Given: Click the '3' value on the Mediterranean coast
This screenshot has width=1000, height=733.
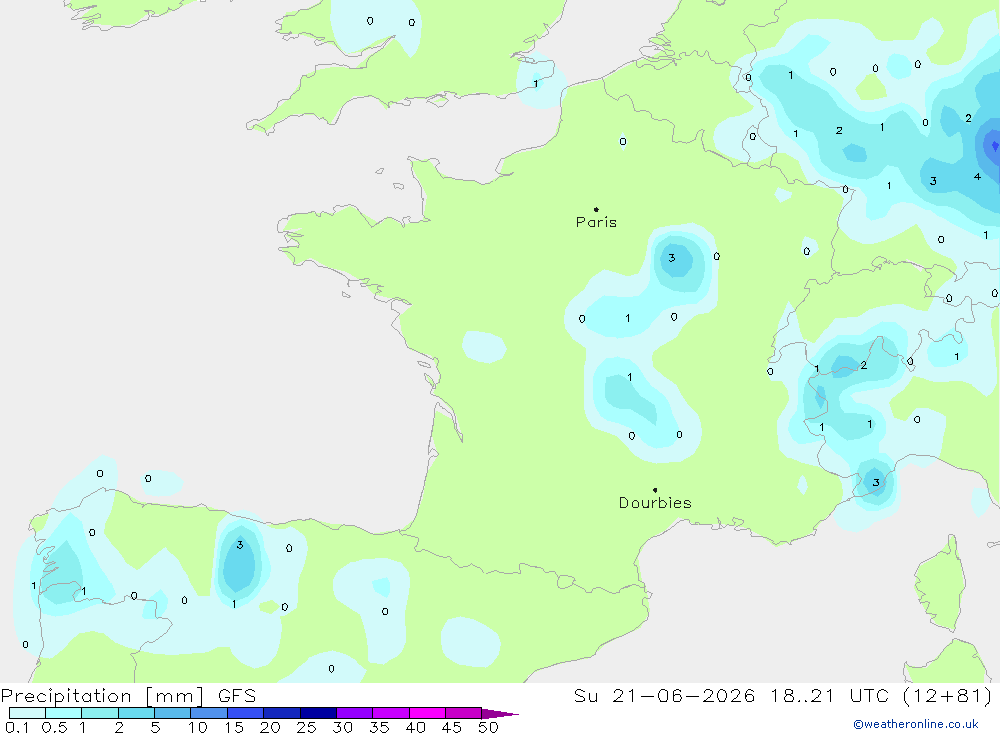Looking at the screenshot, I should [876, 482].
